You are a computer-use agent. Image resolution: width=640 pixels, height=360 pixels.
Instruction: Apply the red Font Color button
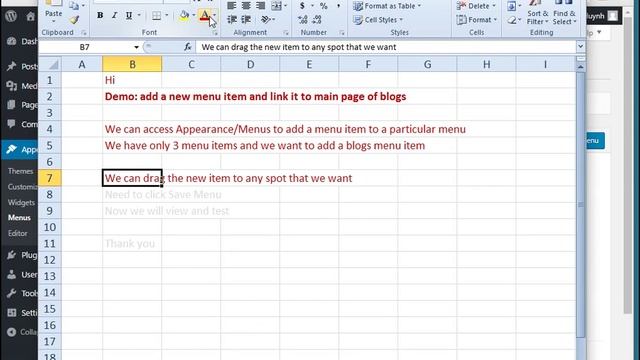tap(205, 16)
